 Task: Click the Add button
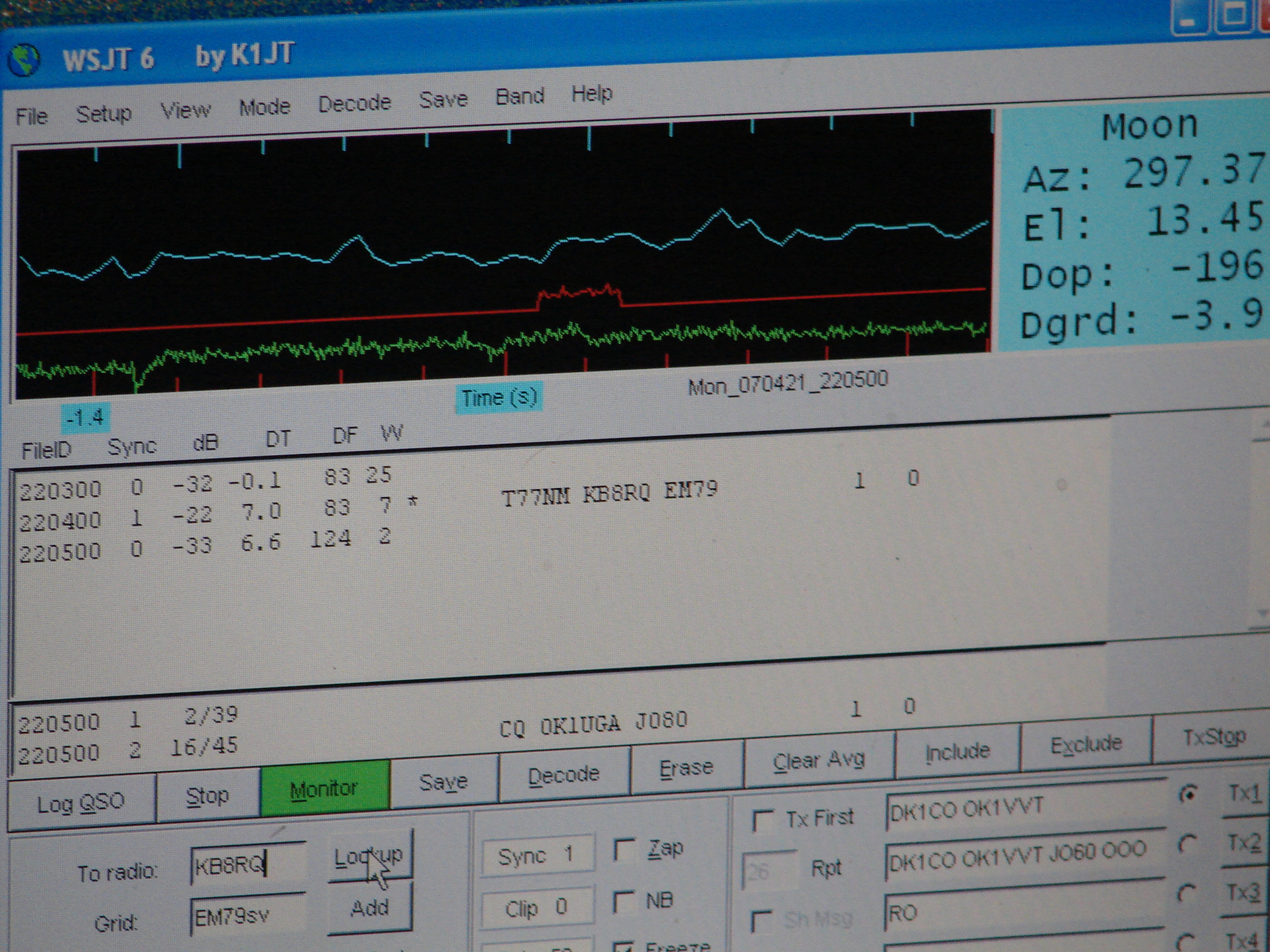(370, 908)
